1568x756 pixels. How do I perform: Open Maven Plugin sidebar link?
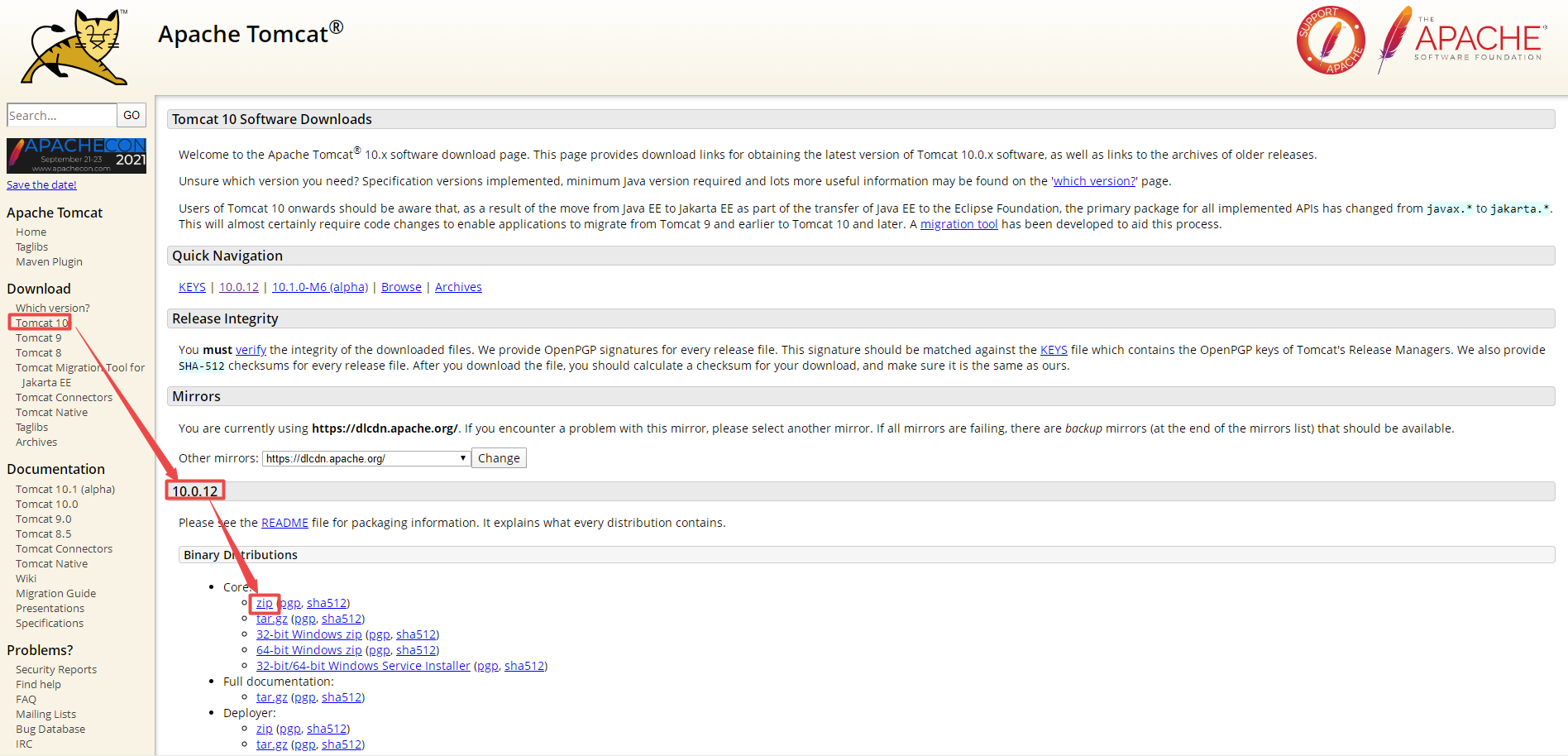click(49, 262)
